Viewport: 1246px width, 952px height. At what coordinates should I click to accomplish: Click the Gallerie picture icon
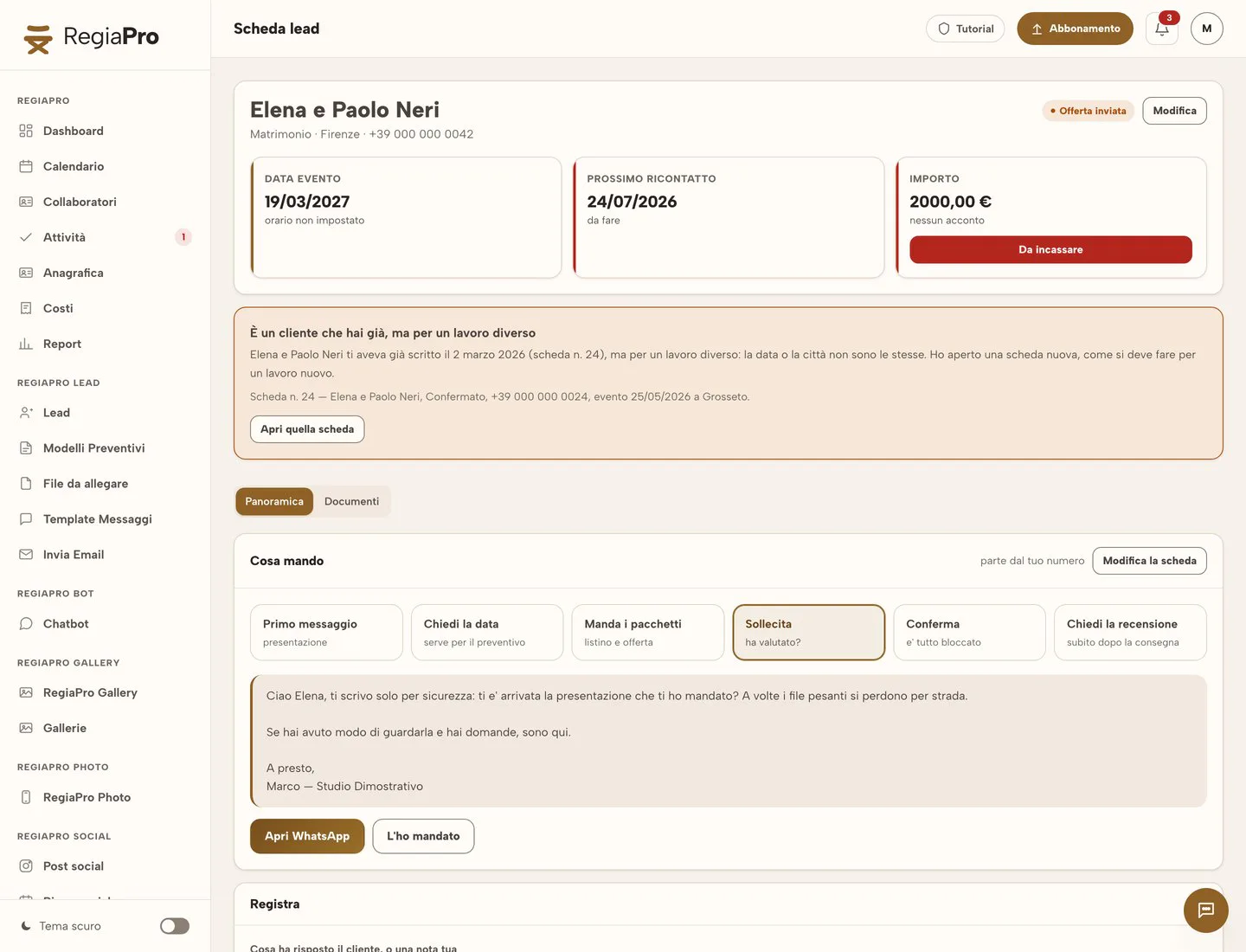tap(26, 728)
